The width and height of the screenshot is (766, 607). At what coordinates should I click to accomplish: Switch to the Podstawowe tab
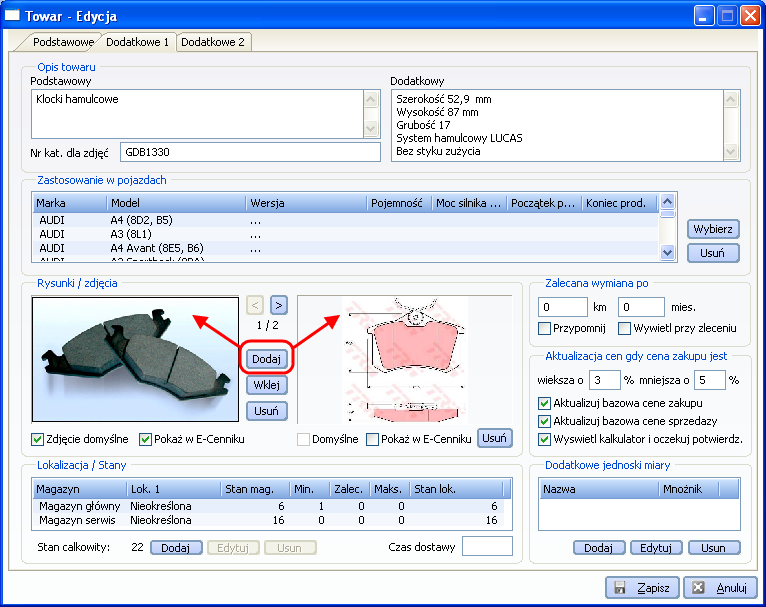pos(63,42)
